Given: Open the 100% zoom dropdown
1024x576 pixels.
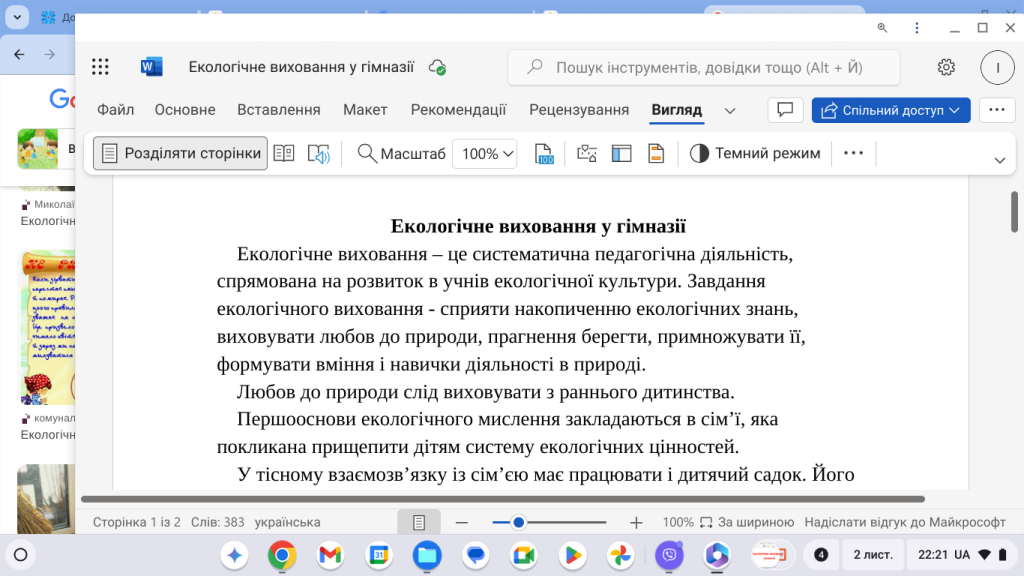Looking at the screenshot, I should [484, 153].
